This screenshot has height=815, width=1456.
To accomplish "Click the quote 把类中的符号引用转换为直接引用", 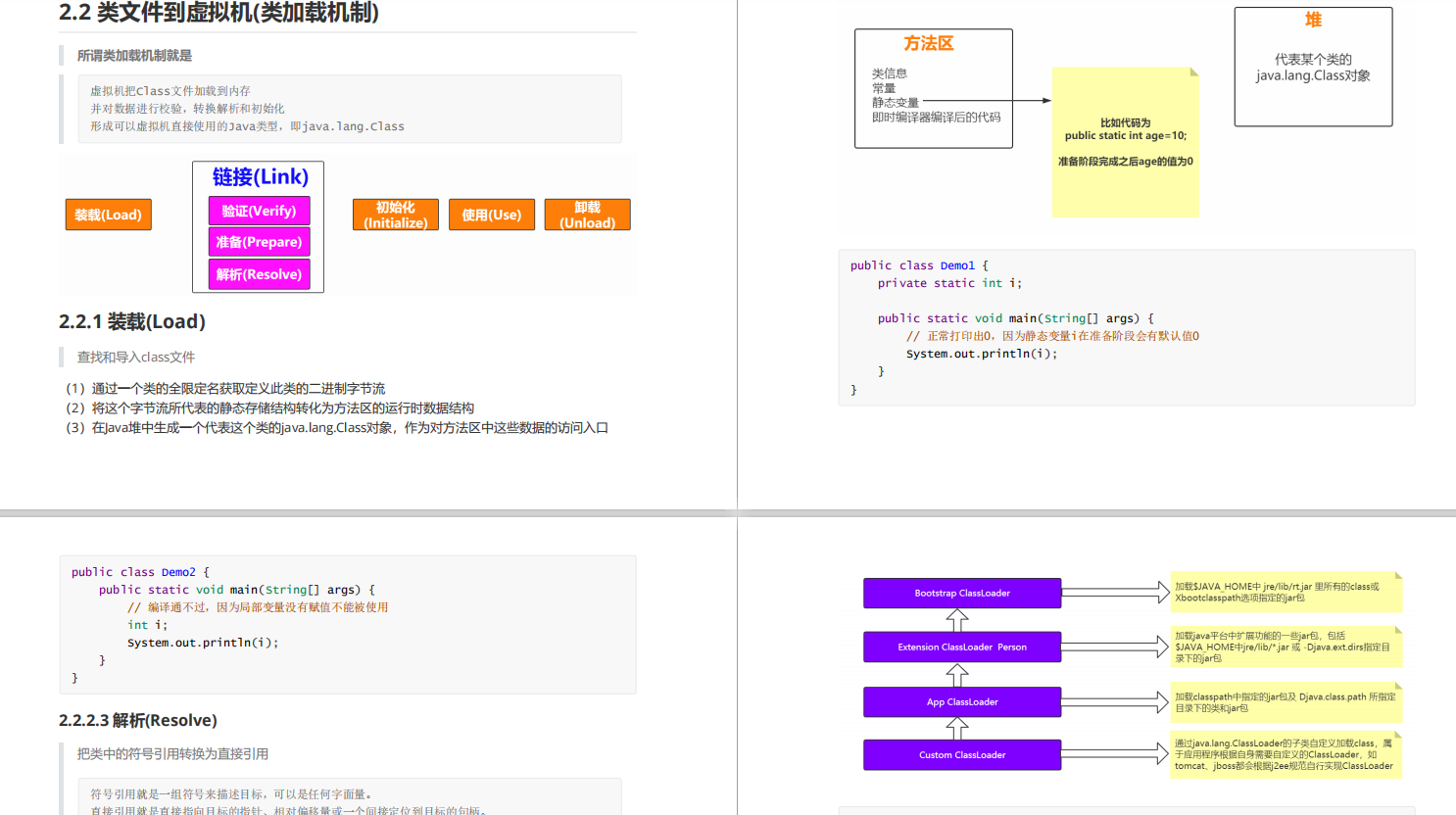I will coord(172,753).
